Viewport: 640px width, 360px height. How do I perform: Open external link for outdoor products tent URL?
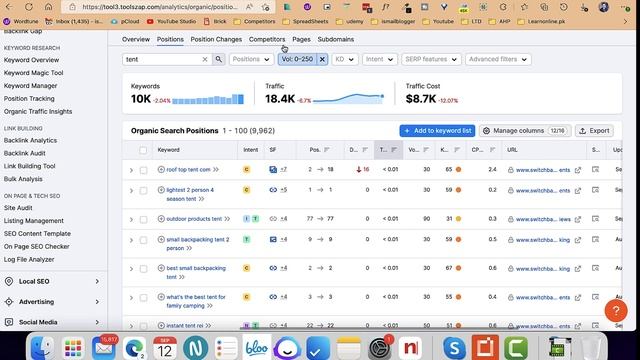tap(578, 220)
